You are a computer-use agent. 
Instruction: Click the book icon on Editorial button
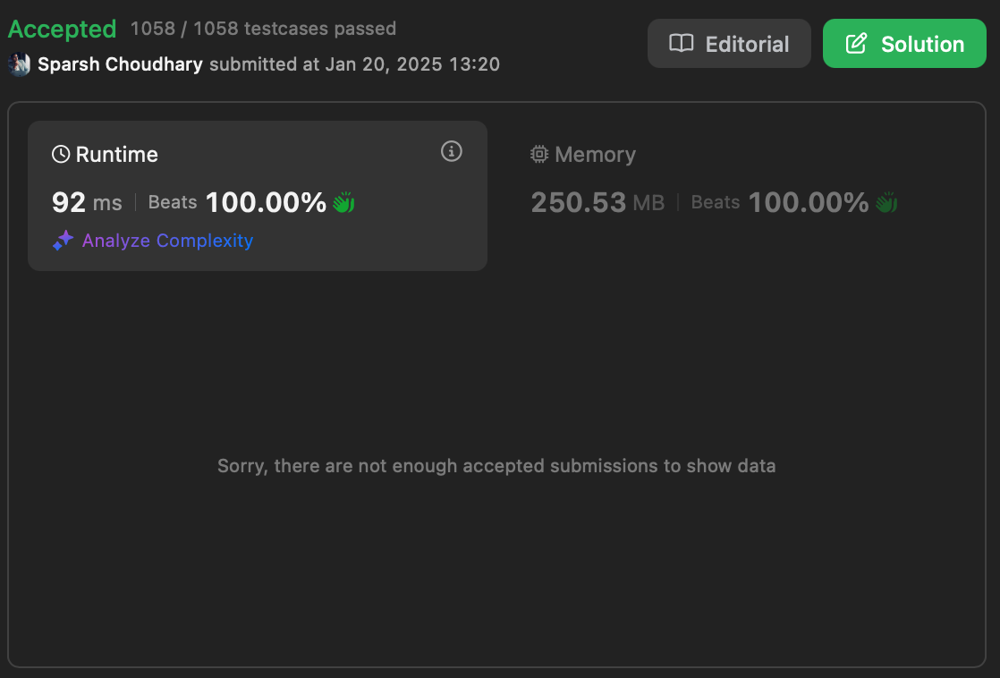point(681,44)
